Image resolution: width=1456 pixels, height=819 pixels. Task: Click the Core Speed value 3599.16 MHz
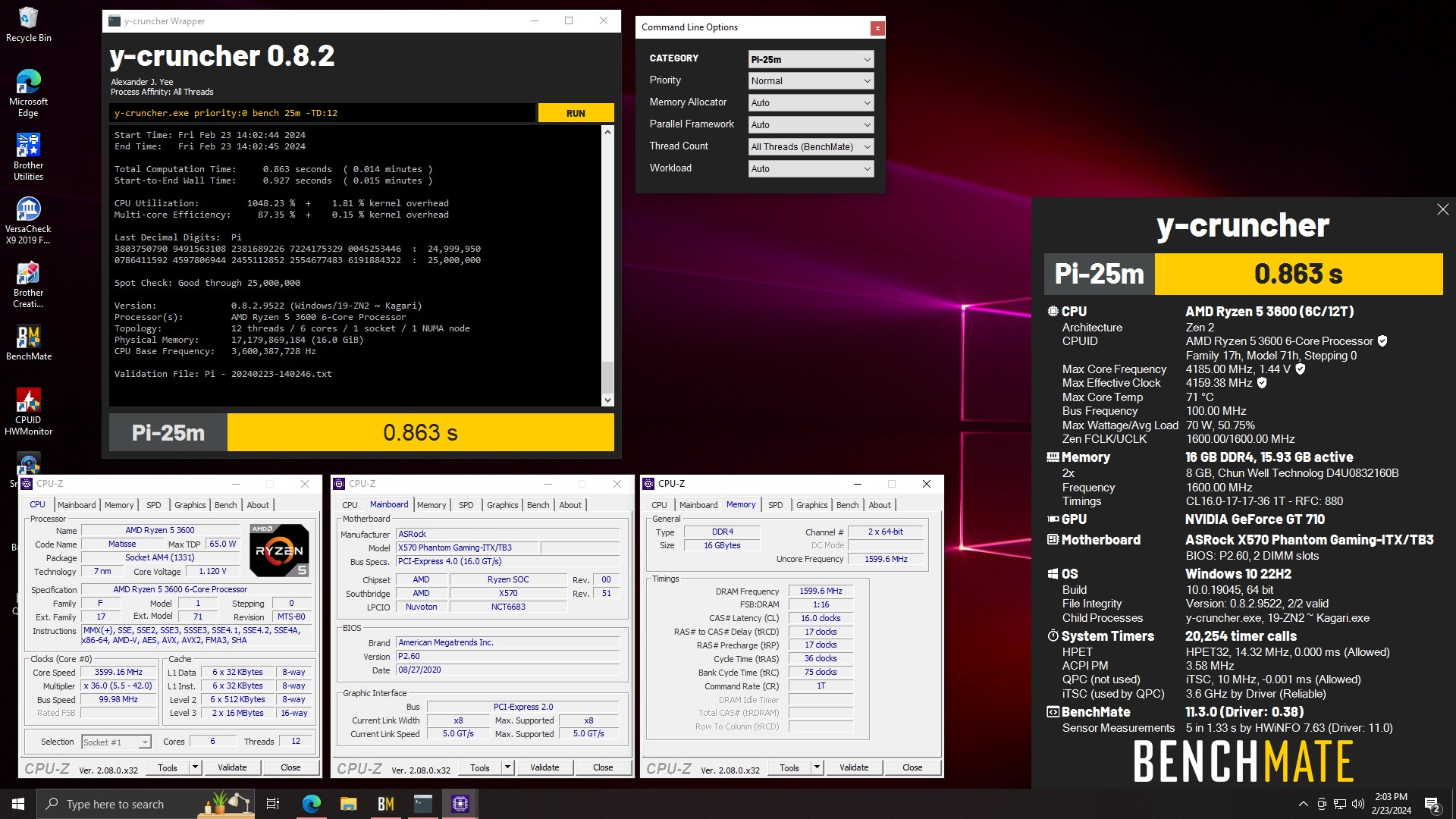click(118, 672)
